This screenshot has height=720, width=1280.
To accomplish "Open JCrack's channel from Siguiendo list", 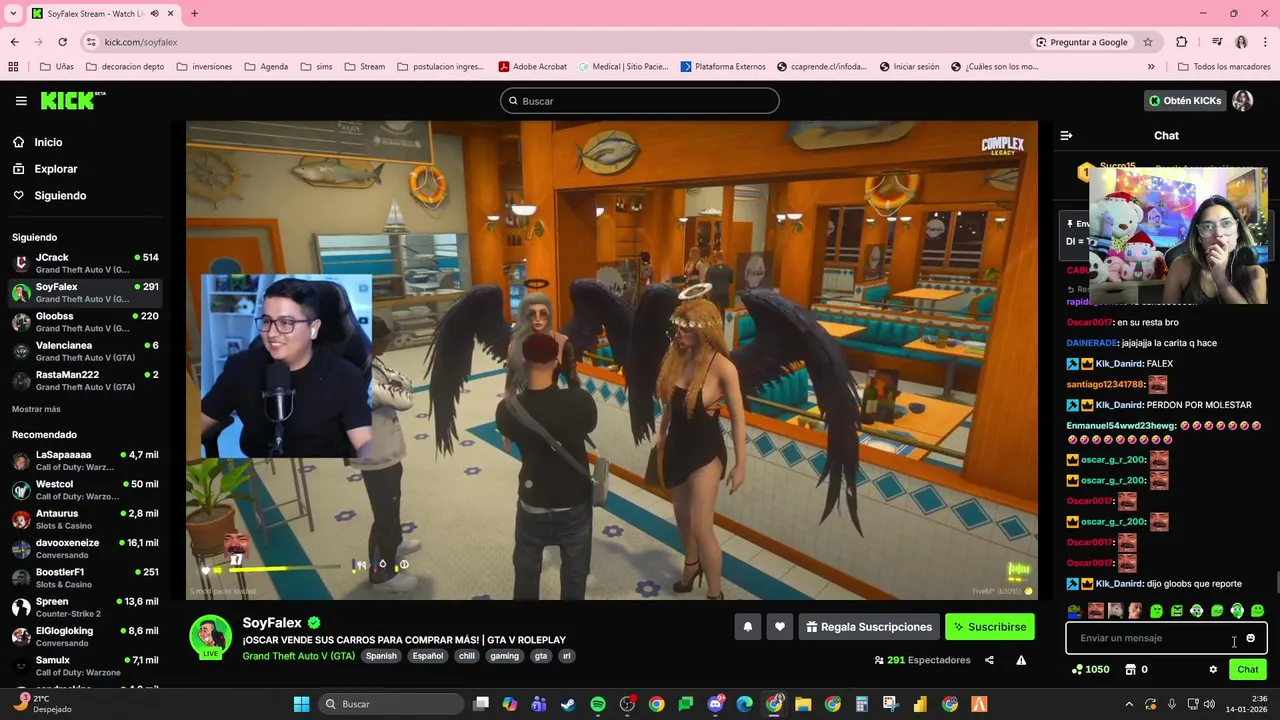I will coord(85,263).
